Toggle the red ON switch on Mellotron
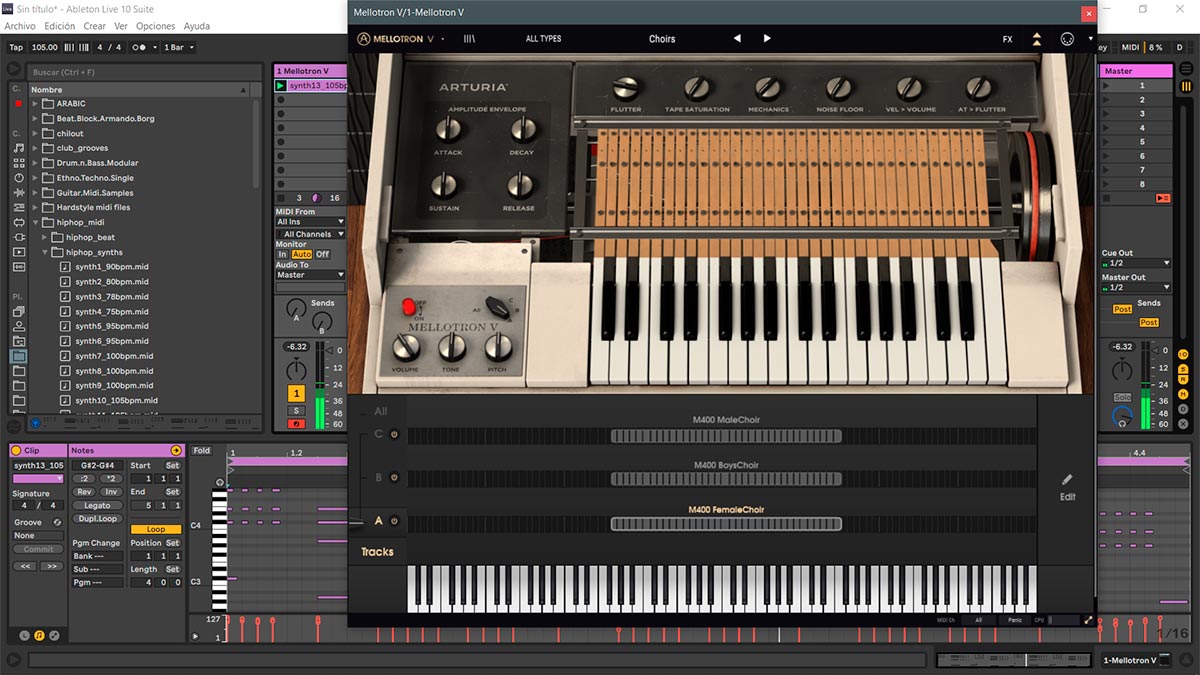The width and height of the screenshot is (1200, 675). 409,307
